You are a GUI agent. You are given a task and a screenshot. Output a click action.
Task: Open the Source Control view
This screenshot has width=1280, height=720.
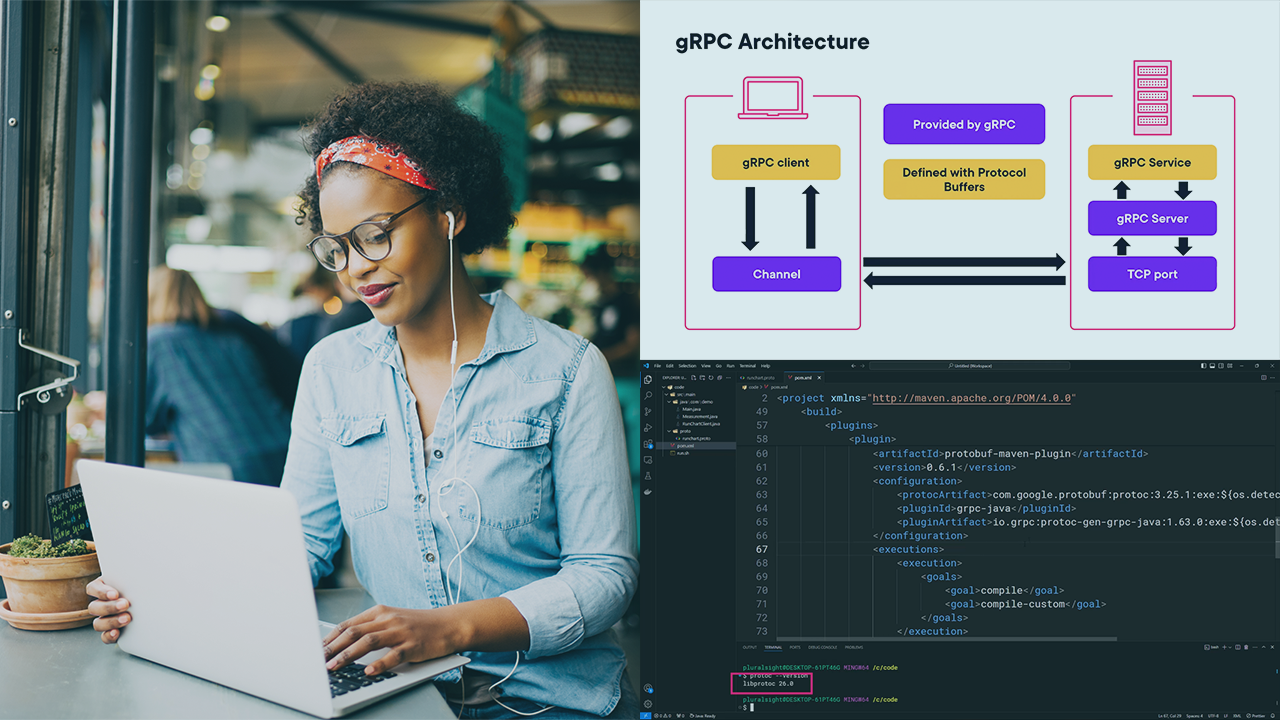648,412
